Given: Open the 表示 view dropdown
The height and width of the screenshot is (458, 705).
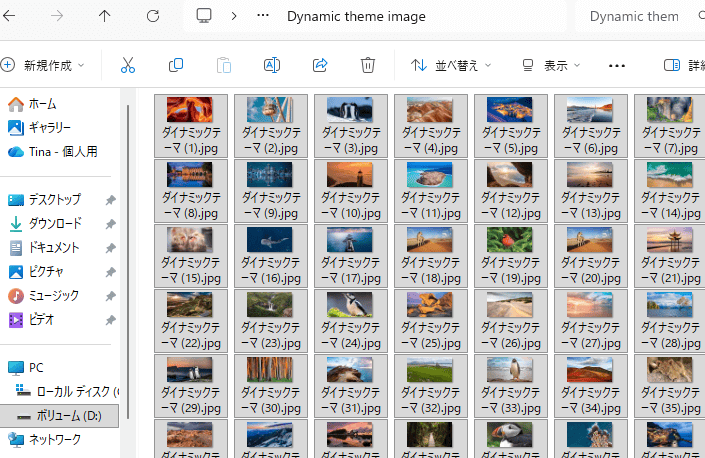Looking at the screenshot, I should click(x=551, y=65).
